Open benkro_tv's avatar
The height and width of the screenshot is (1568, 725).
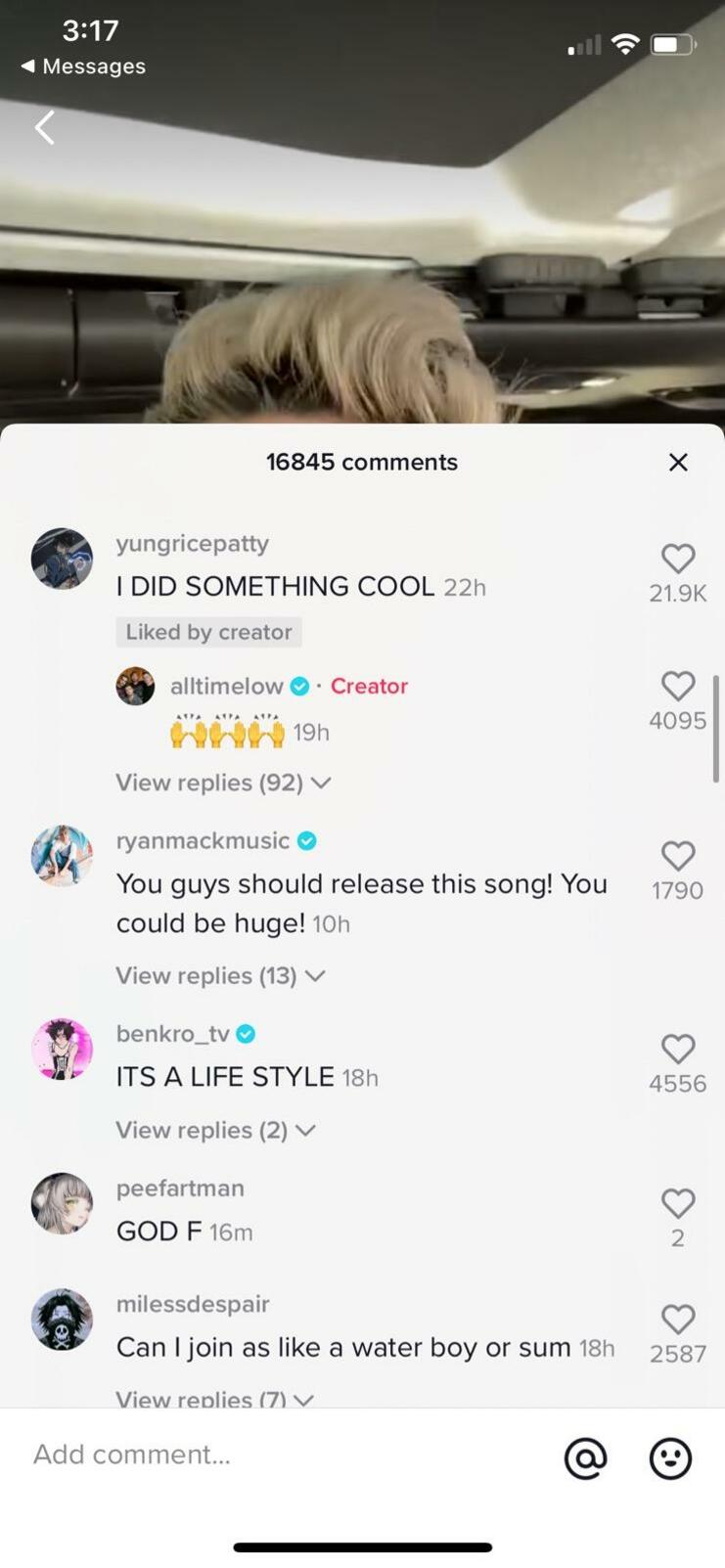[62, 1049]
